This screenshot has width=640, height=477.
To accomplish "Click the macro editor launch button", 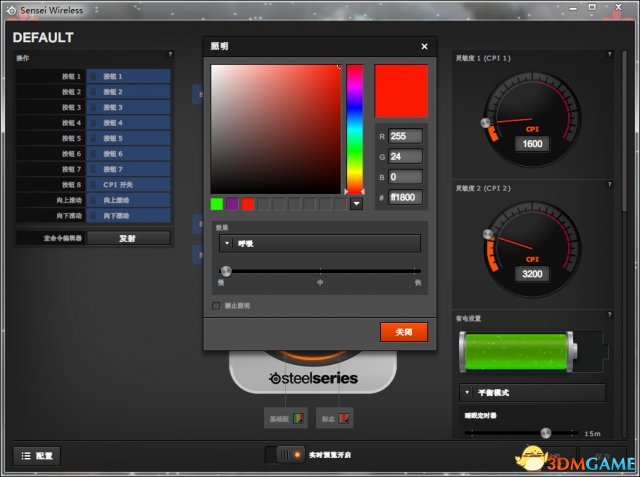I will 128,238.
